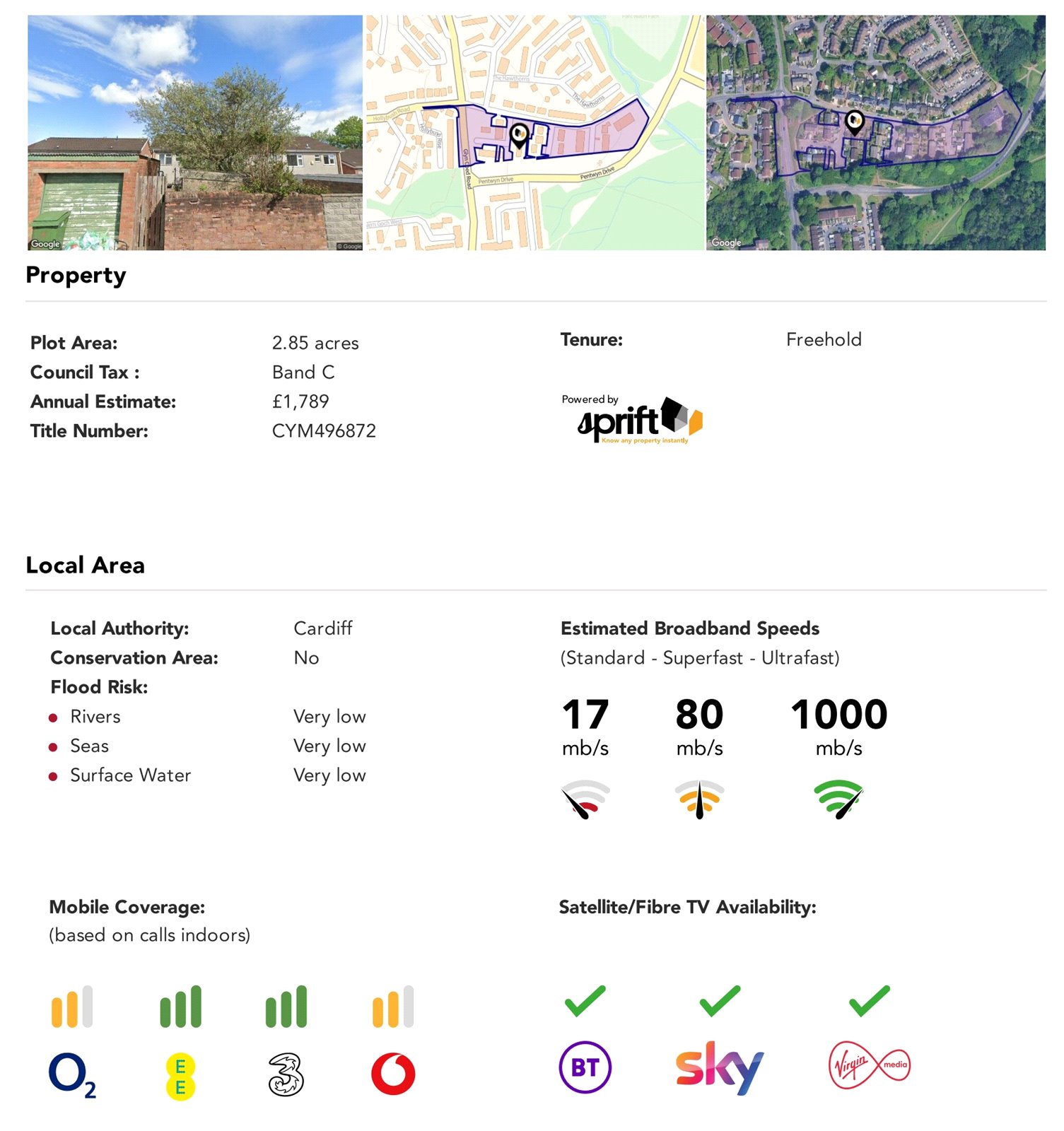Viewport: 1064px width, 1131px height.
Task: Click the BT logo
Action: tap(585, 1067)
